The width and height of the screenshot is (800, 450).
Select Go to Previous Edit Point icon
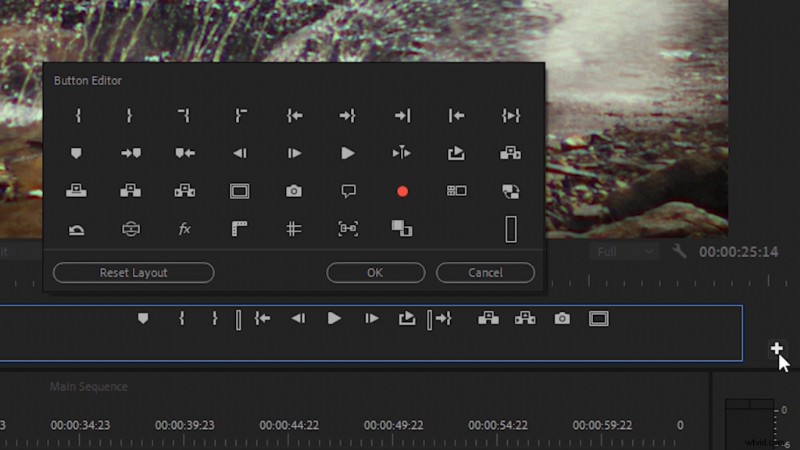tap(456, 116)
